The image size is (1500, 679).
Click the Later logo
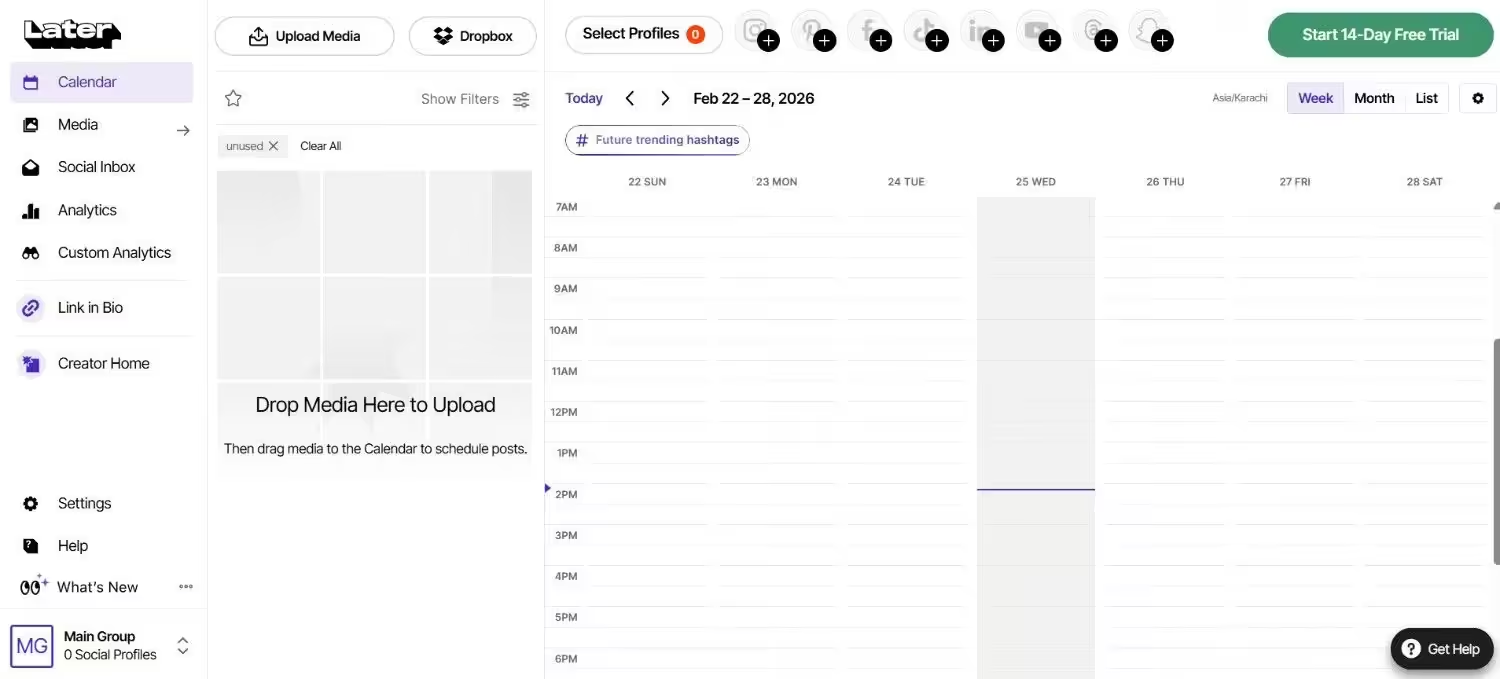coord(72,34)
